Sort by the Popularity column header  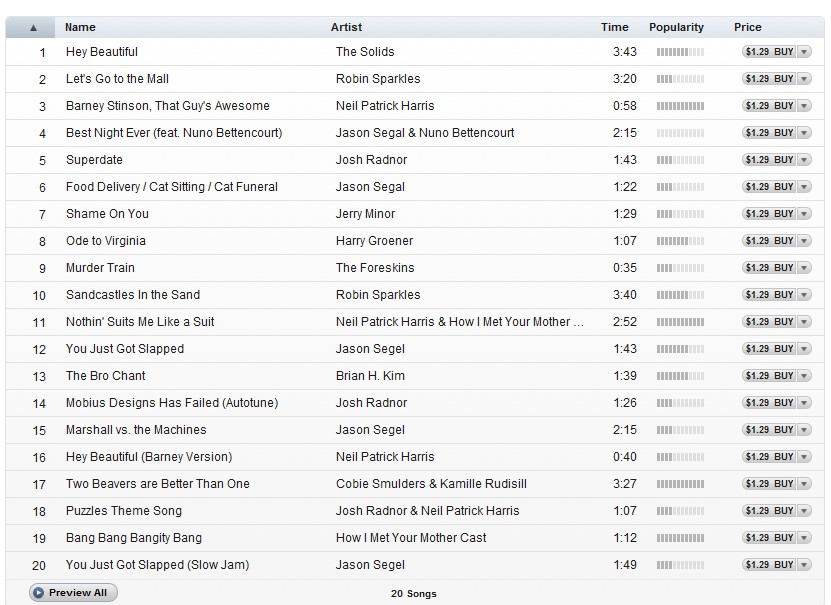[676, 27]
